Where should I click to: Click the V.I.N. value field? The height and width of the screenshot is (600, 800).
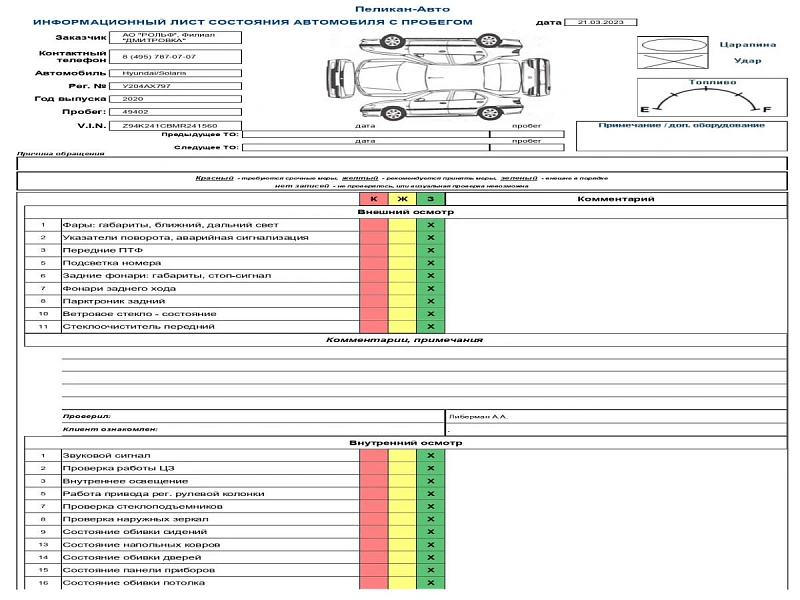pos(178,126)
